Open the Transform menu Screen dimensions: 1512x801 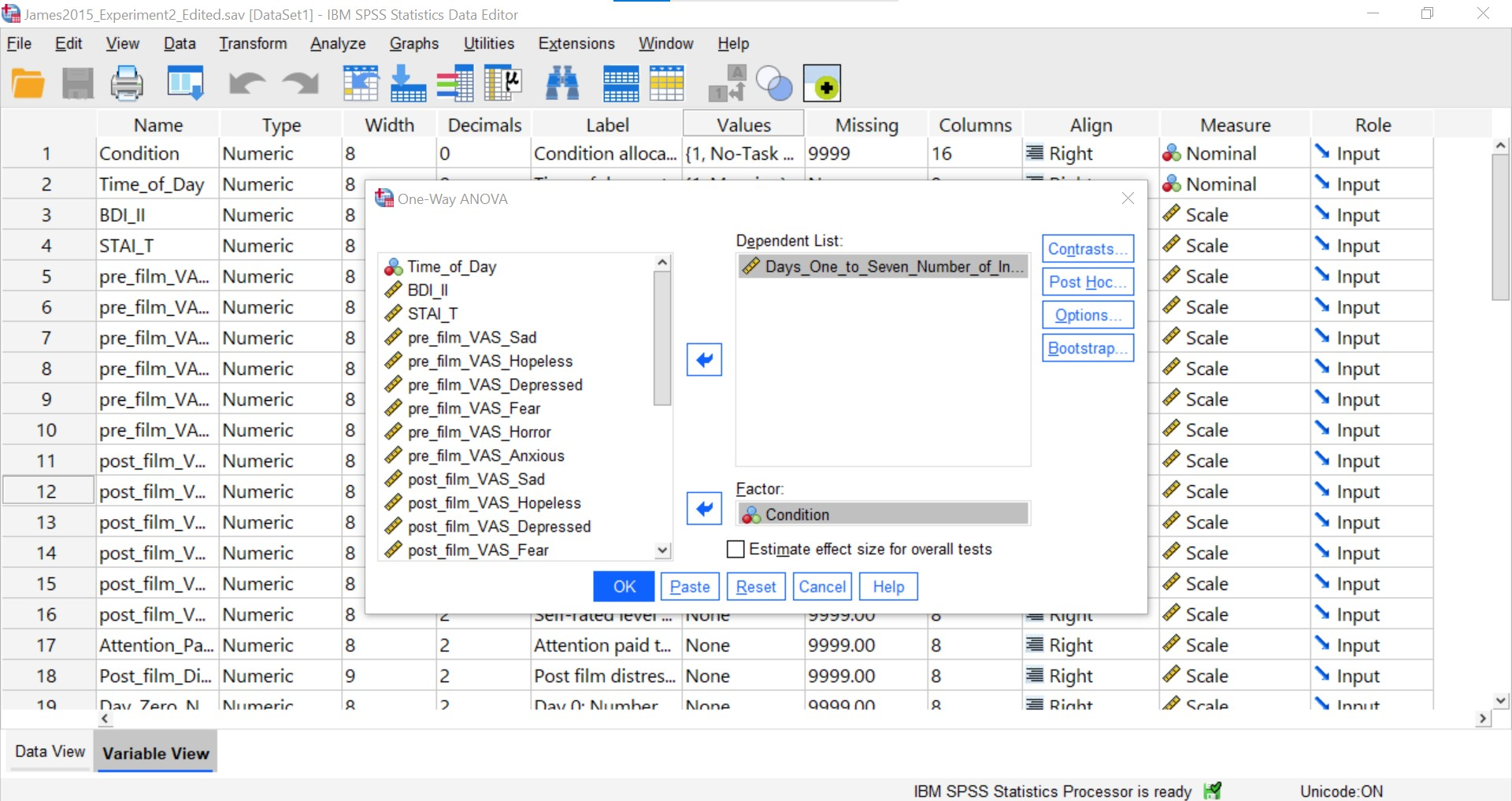click(253, 43)
